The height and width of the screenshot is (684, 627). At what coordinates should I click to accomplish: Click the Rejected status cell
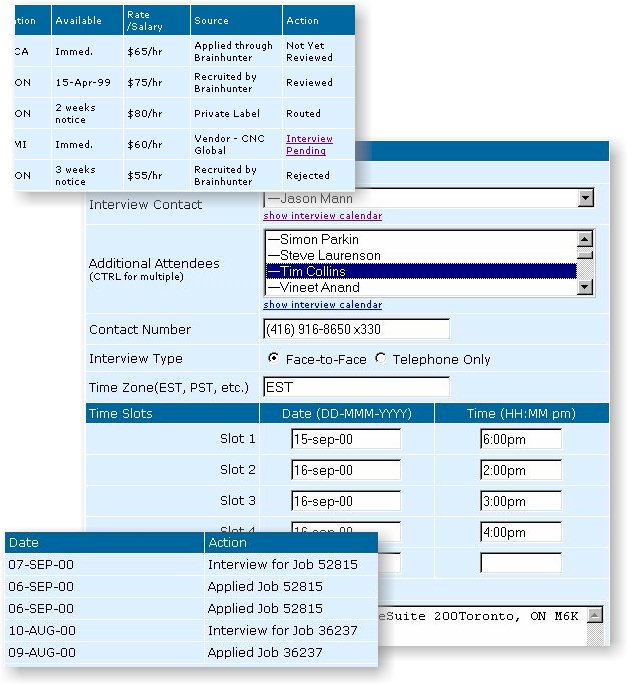pyautogui.click(x=319, y=175)
